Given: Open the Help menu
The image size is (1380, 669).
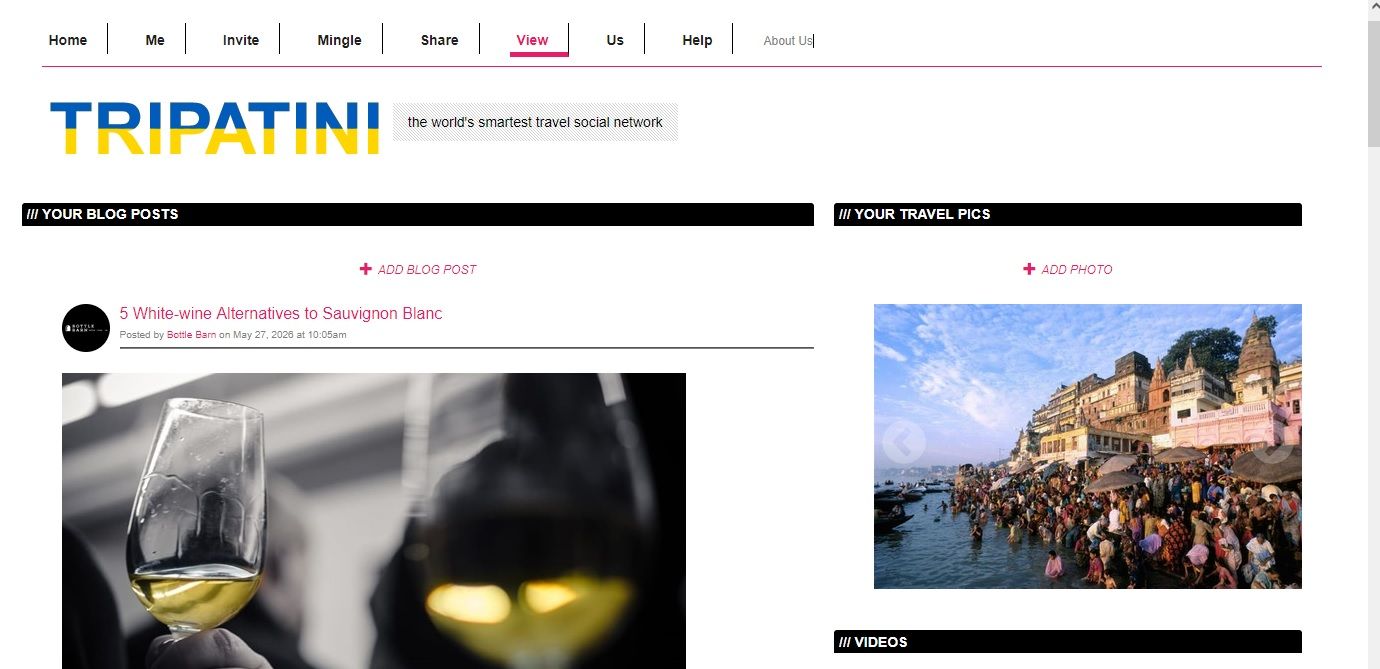Looking at the screenshot, I should click(x=697, y=40).
